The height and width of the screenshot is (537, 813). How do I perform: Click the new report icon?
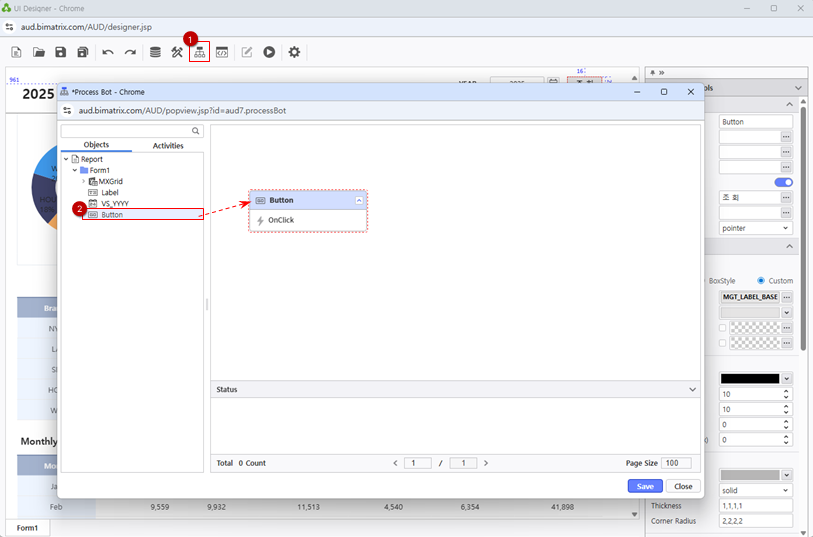16,52
